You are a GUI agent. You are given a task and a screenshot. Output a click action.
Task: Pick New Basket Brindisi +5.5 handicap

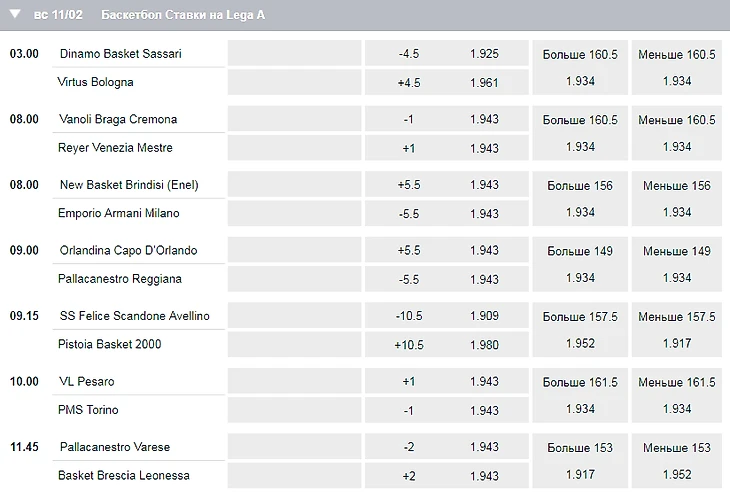tap(447, 185)
